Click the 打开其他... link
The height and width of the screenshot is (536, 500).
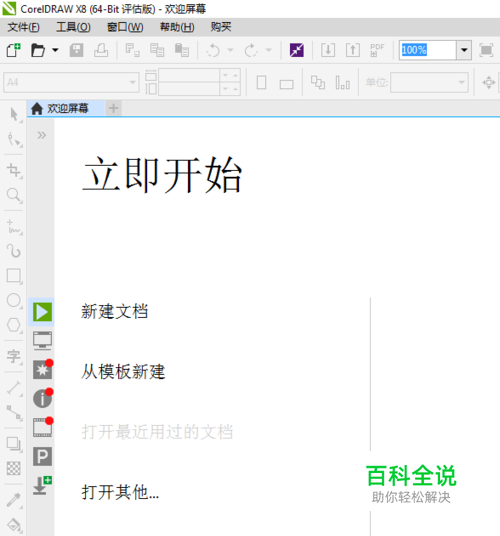click(x=120, y=492)
